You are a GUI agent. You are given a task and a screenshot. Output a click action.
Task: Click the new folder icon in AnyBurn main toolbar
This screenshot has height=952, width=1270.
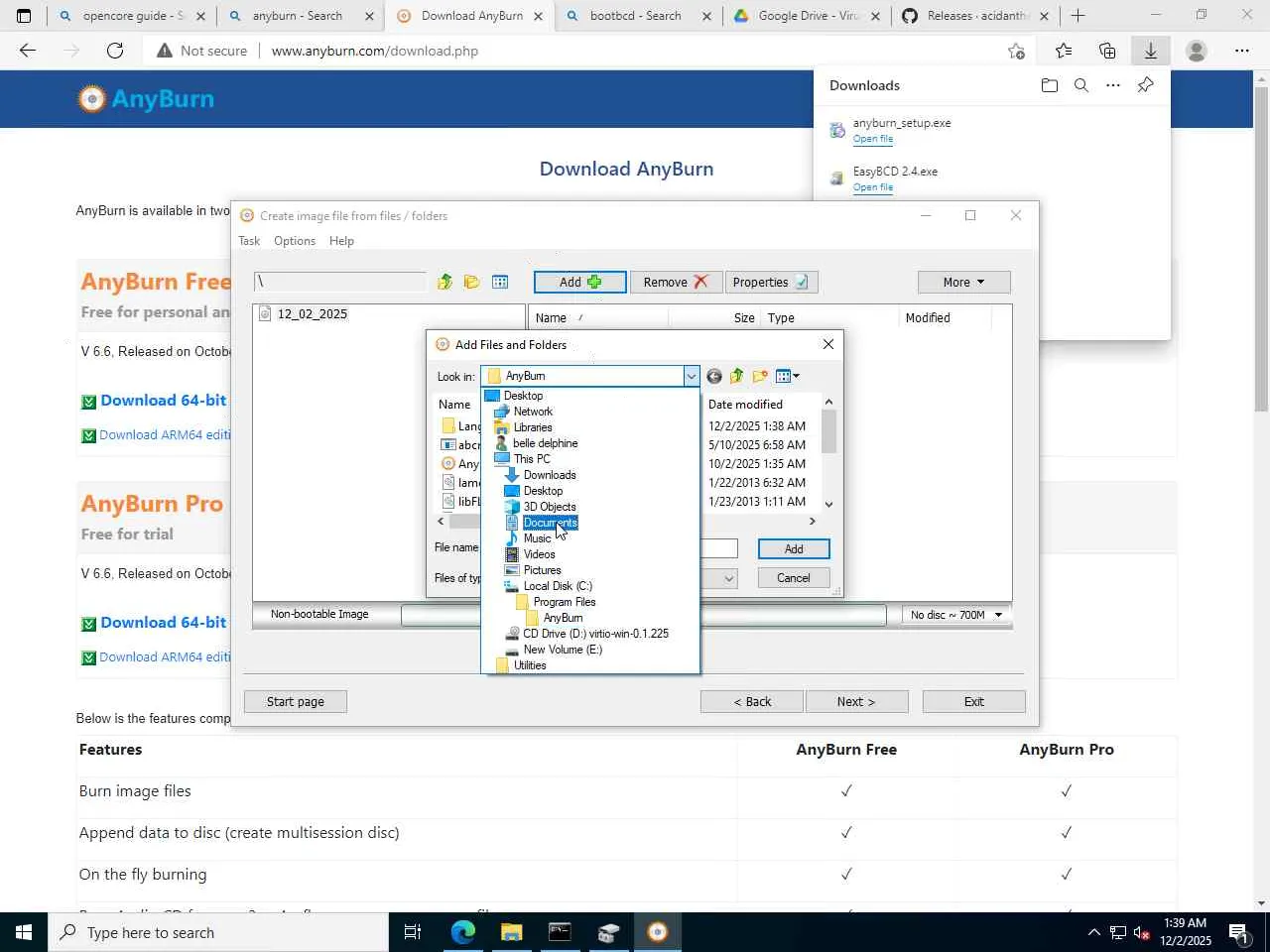coord(472,283)
